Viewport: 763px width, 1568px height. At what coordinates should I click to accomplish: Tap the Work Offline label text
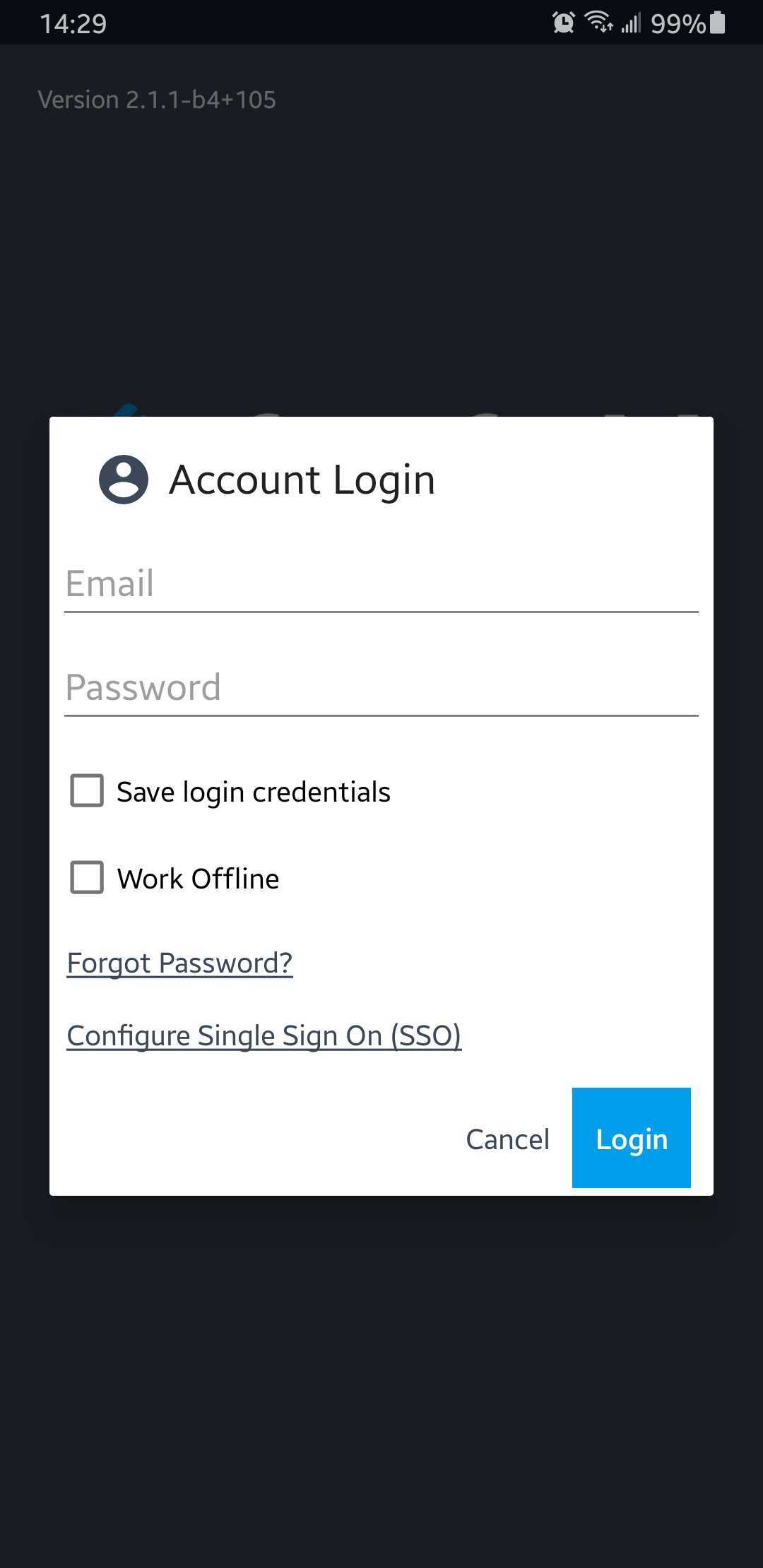[198, 879]
